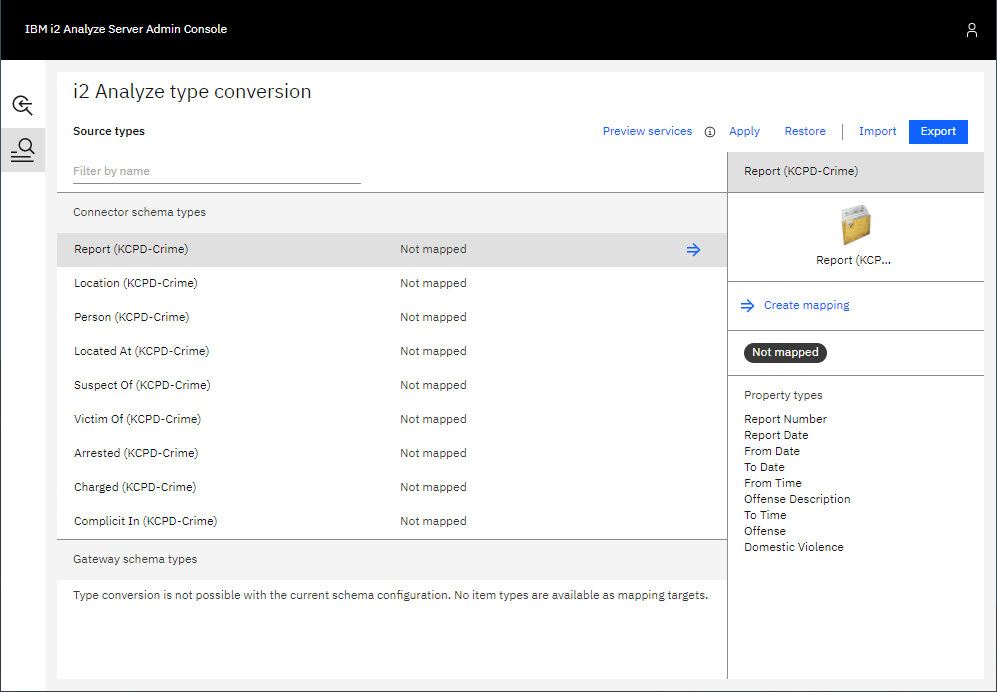
Task: Click the Not mapped status badge
Action: (785, 353)
